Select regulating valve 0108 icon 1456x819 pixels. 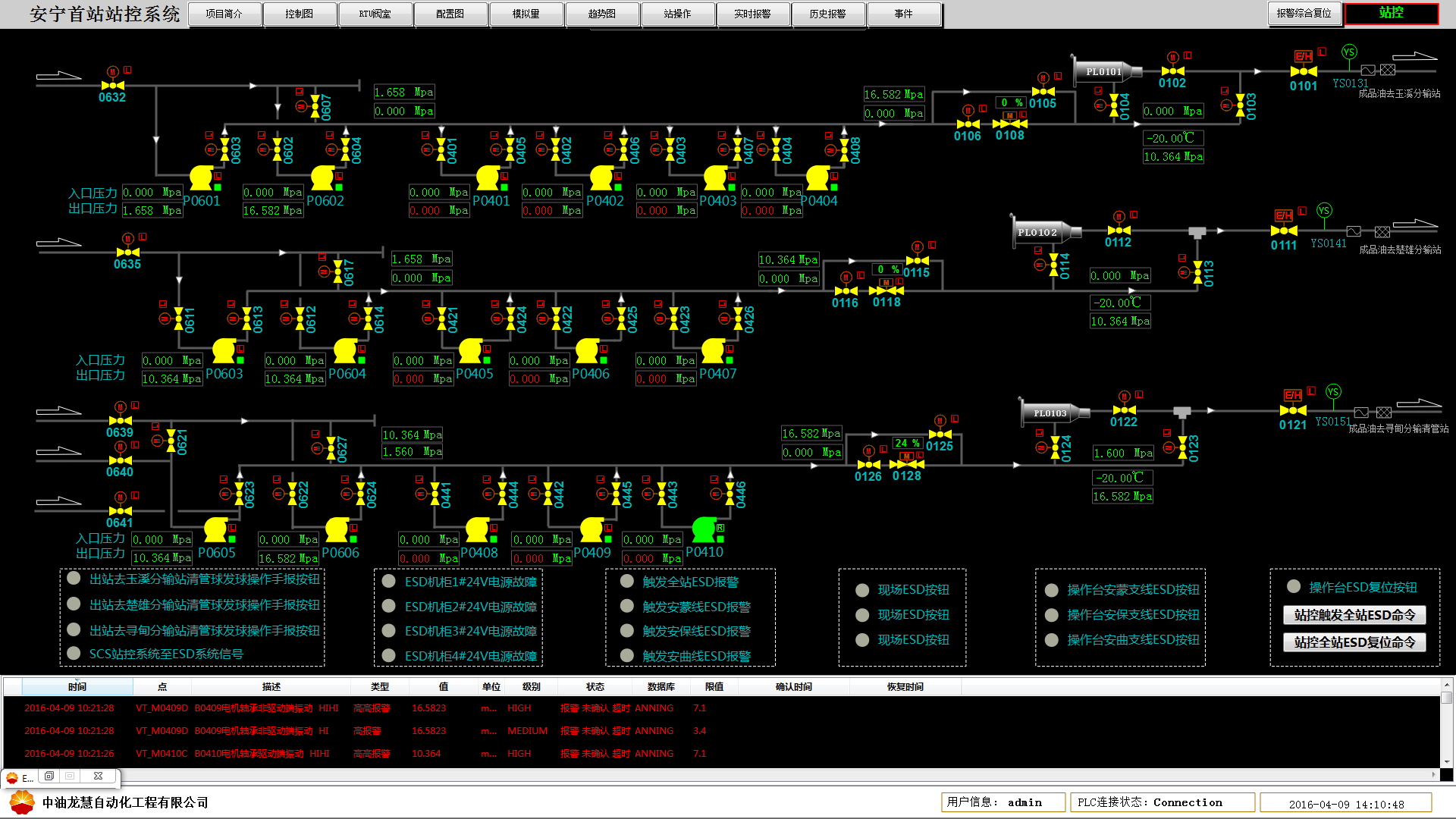point(1010,124)
